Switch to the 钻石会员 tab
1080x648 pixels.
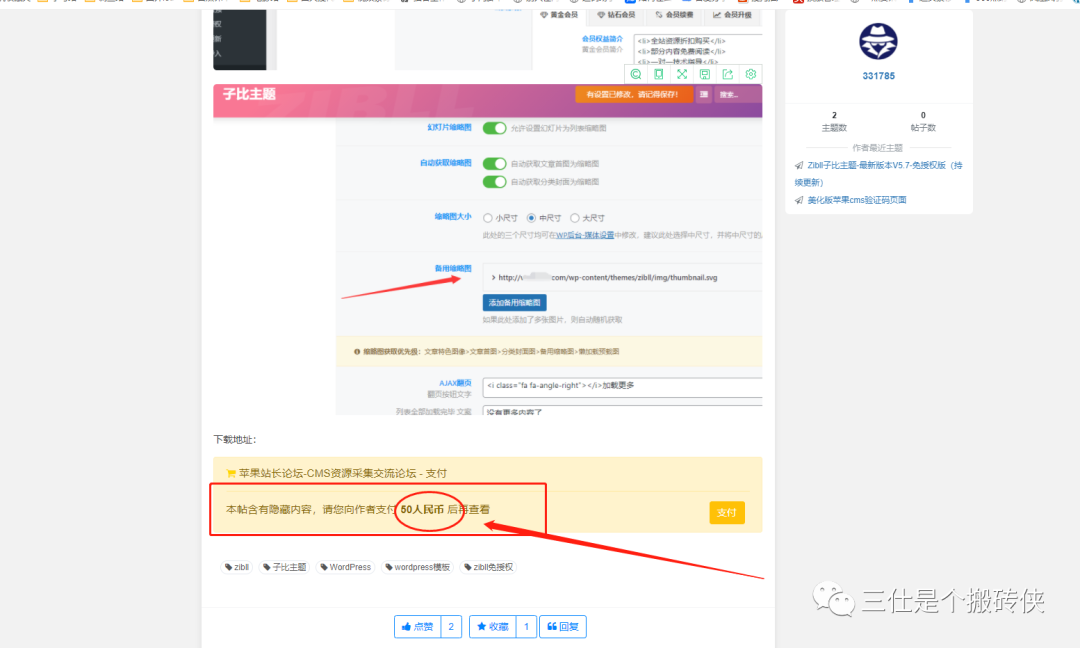[x=619, y=15]
